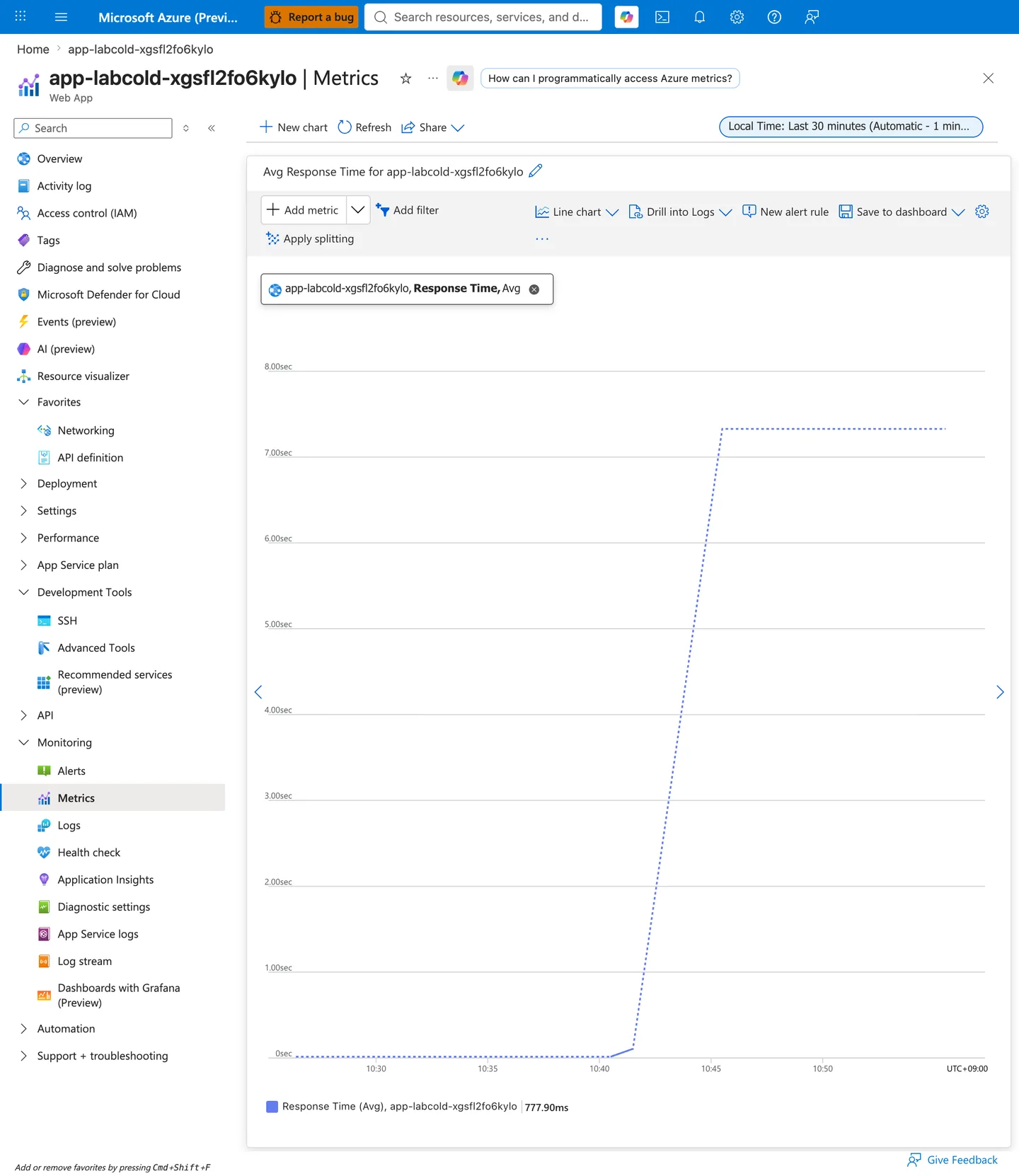Click the Response Time legend color swatch
Screen dimensions: 1019x1176
[x=272, y=1107]
